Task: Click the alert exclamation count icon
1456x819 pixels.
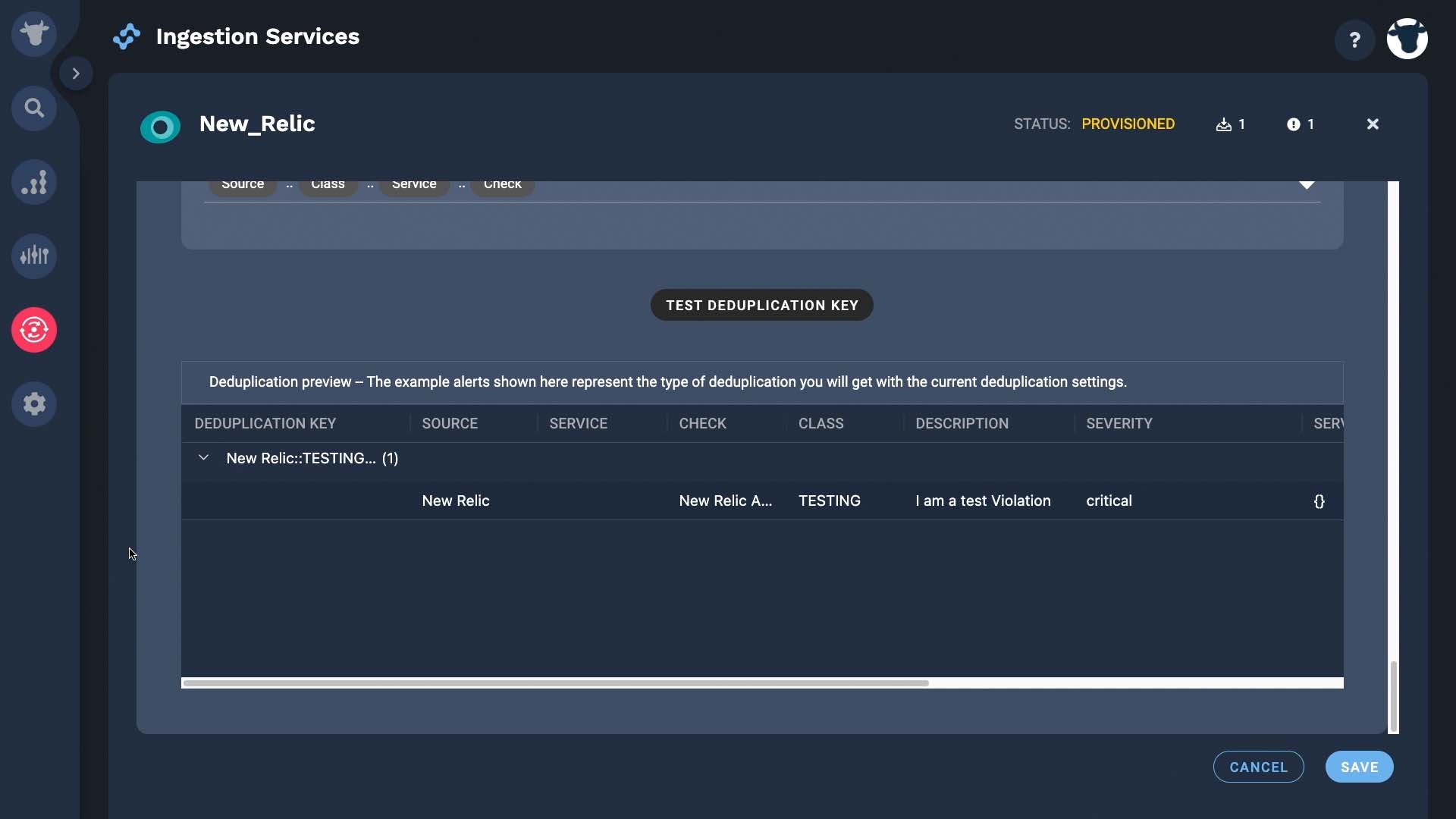Action: pyautogui.click(x=1294, y=124)
